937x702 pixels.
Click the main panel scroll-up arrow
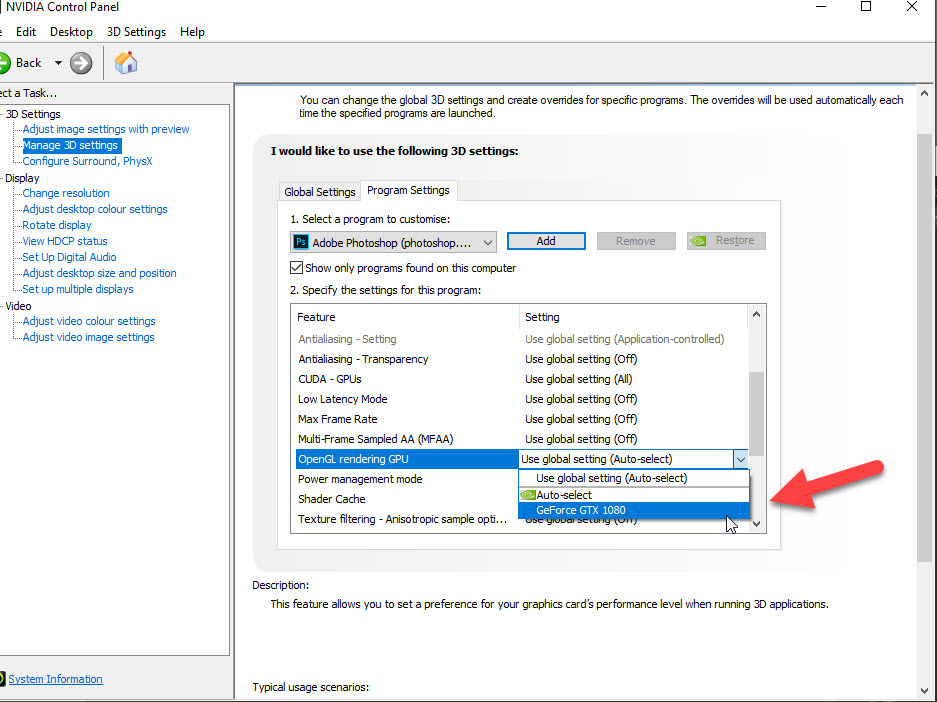pos(924,94)
